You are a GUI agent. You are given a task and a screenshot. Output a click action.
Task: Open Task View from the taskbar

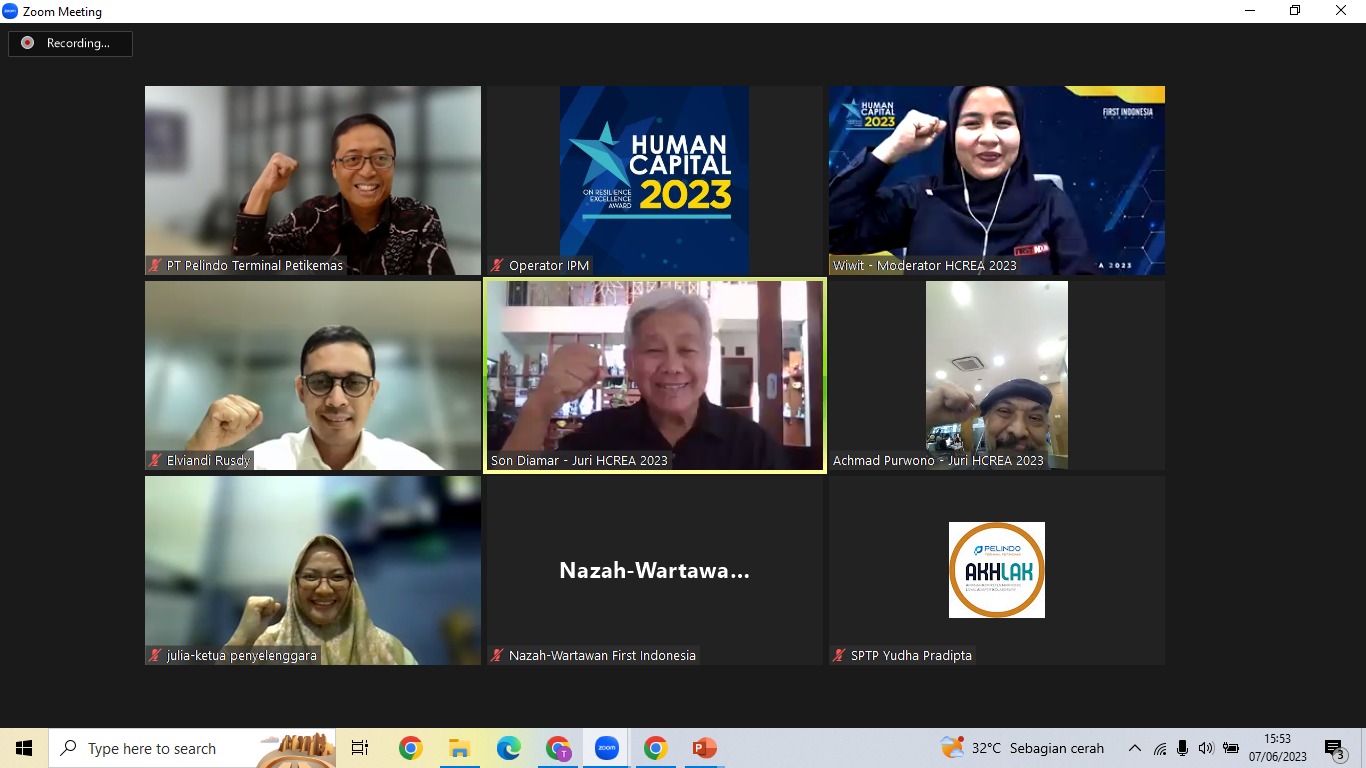point(360,748)
